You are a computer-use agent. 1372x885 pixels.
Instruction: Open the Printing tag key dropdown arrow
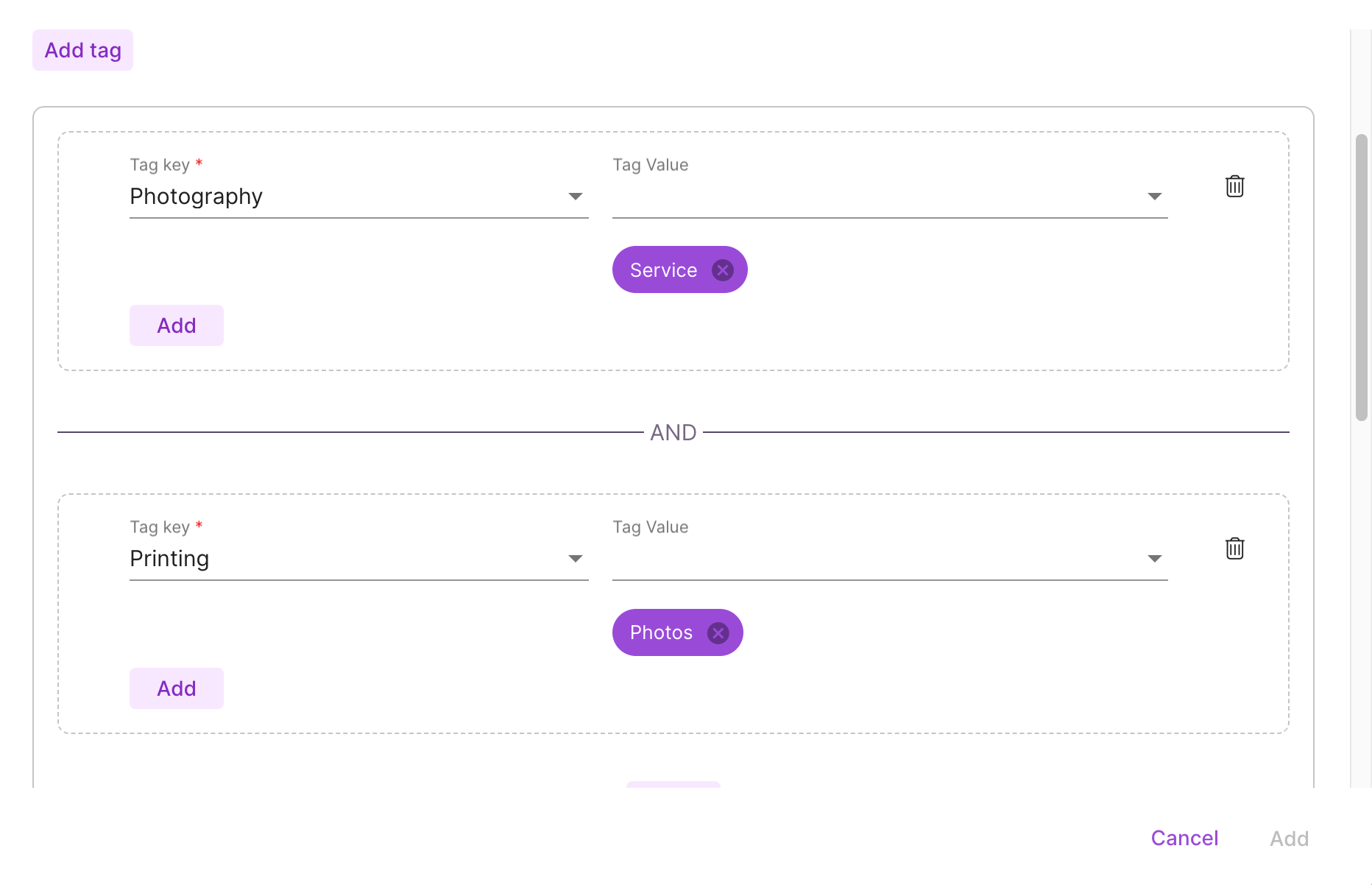576,559
